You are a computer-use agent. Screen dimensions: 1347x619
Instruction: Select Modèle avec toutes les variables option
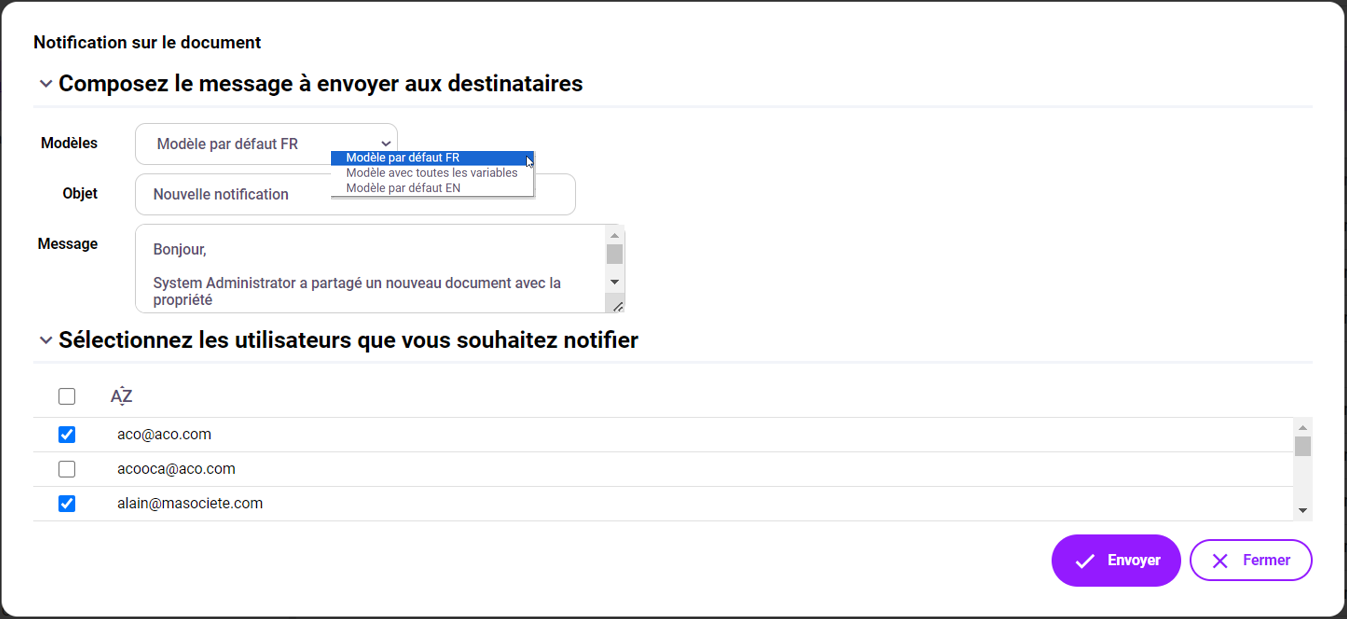tap(432, 173)
